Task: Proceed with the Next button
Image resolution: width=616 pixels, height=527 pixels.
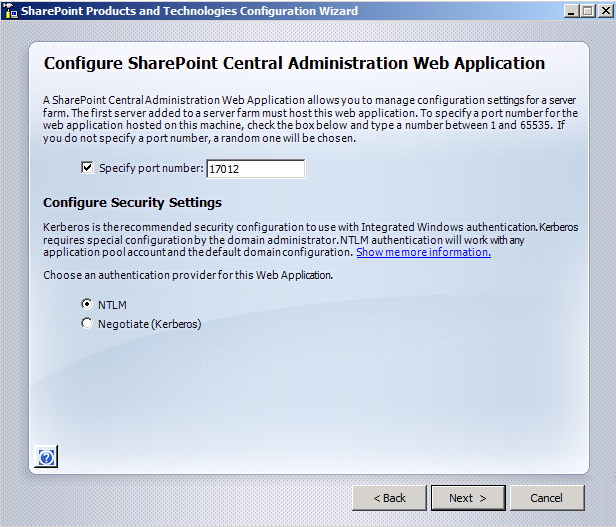Action: coord(468,498)
